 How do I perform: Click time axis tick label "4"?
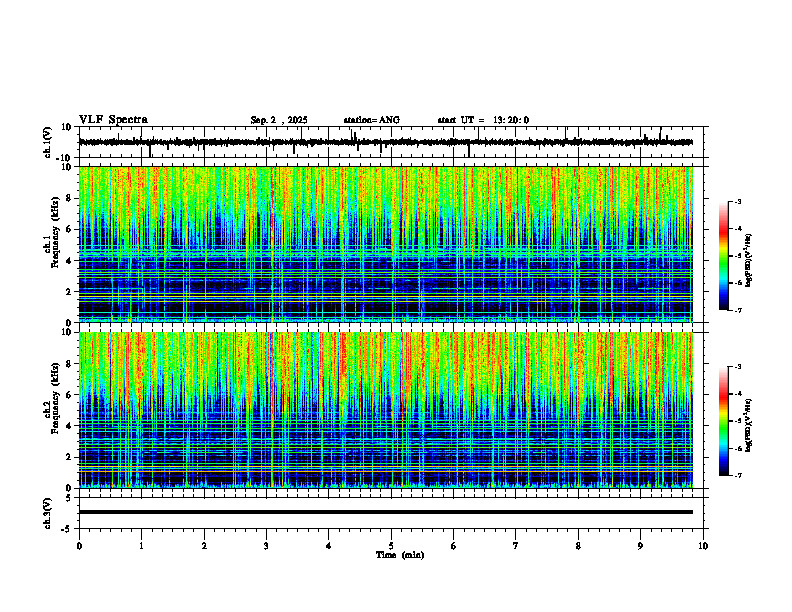click(329, 546)
